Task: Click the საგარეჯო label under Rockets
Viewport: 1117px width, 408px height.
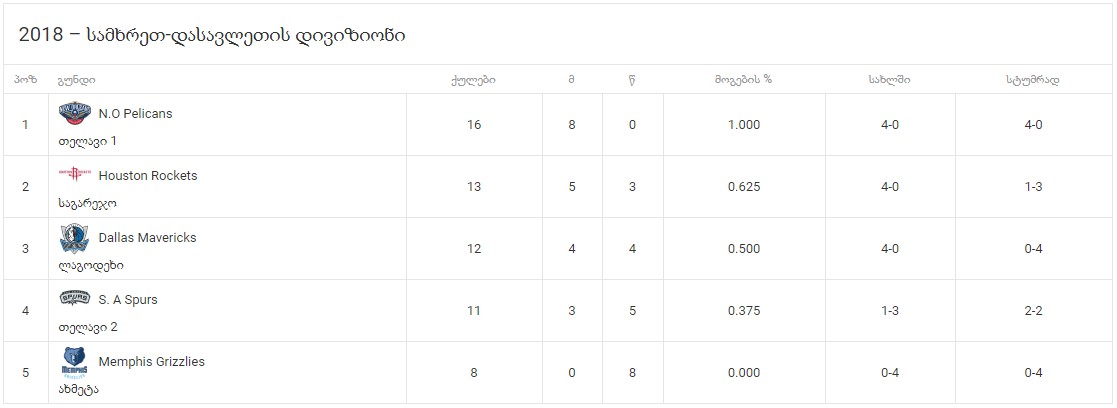Action: click(88, 203)
